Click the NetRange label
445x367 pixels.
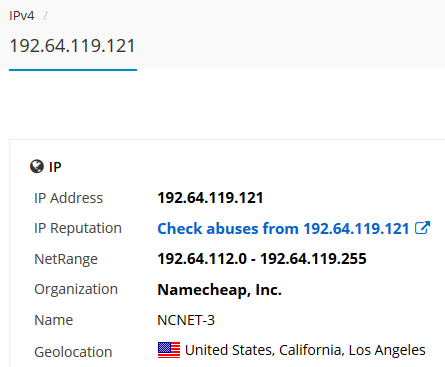click(x=66, y=259)
